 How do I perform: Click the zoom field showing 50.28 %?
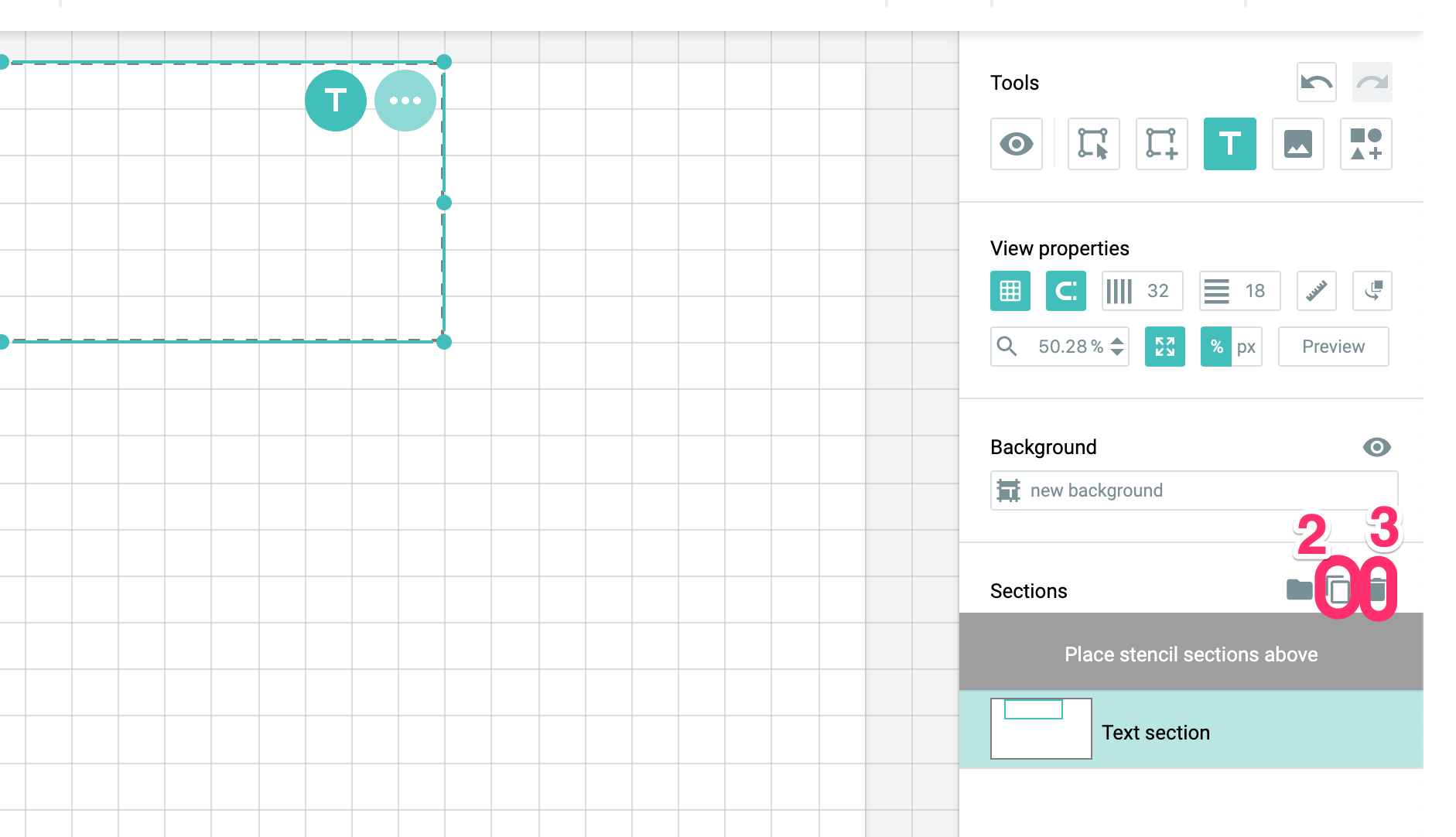[1059, 347]
